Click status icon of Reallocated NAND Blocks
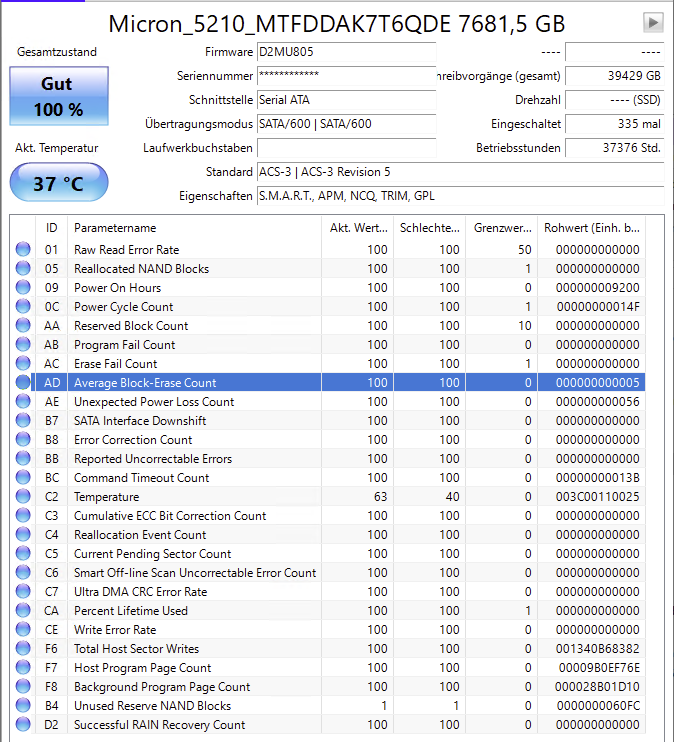 click(x=23, y=268)
